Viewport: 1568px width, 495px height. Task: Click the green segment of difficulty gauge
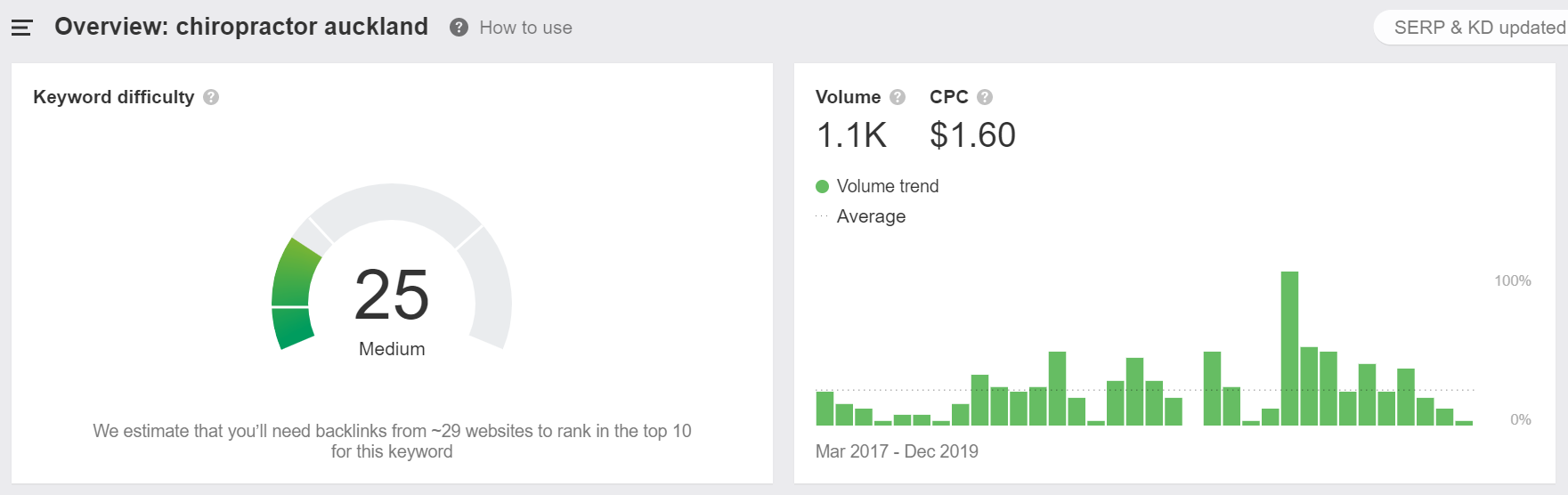(x=292, y=294)
